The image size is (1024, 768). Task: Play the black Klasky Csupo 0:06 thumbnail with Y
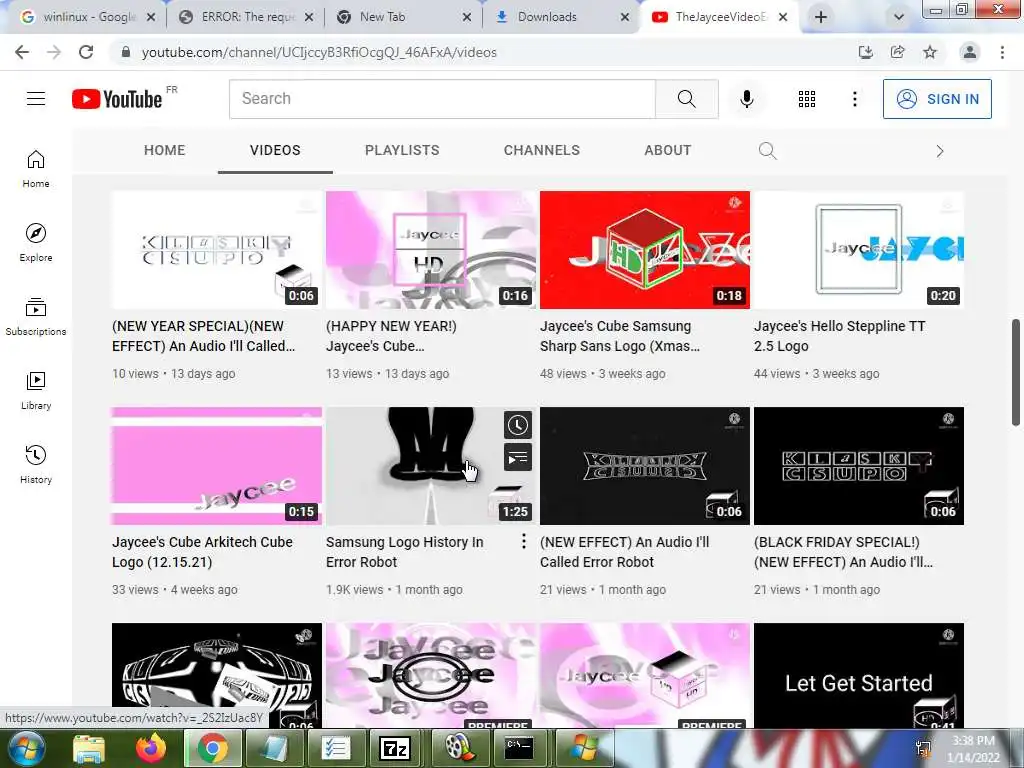click(x=859, y=466)
